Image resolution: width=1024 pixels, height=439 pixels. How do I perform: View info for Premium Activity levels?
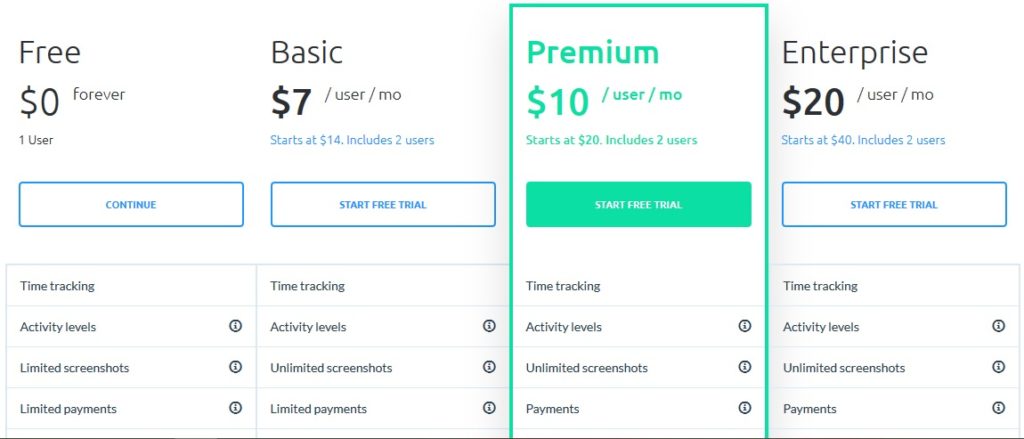click(x=744, y=326)
